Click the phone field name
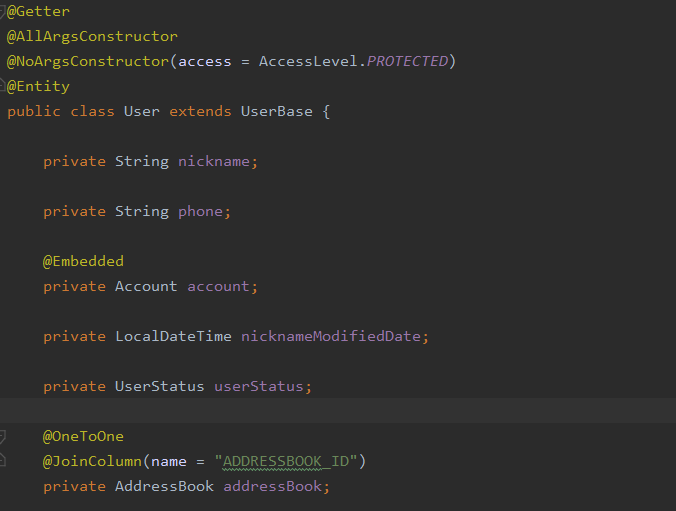The height and width of the screenshot is (511, 676). tap(200, 212)
